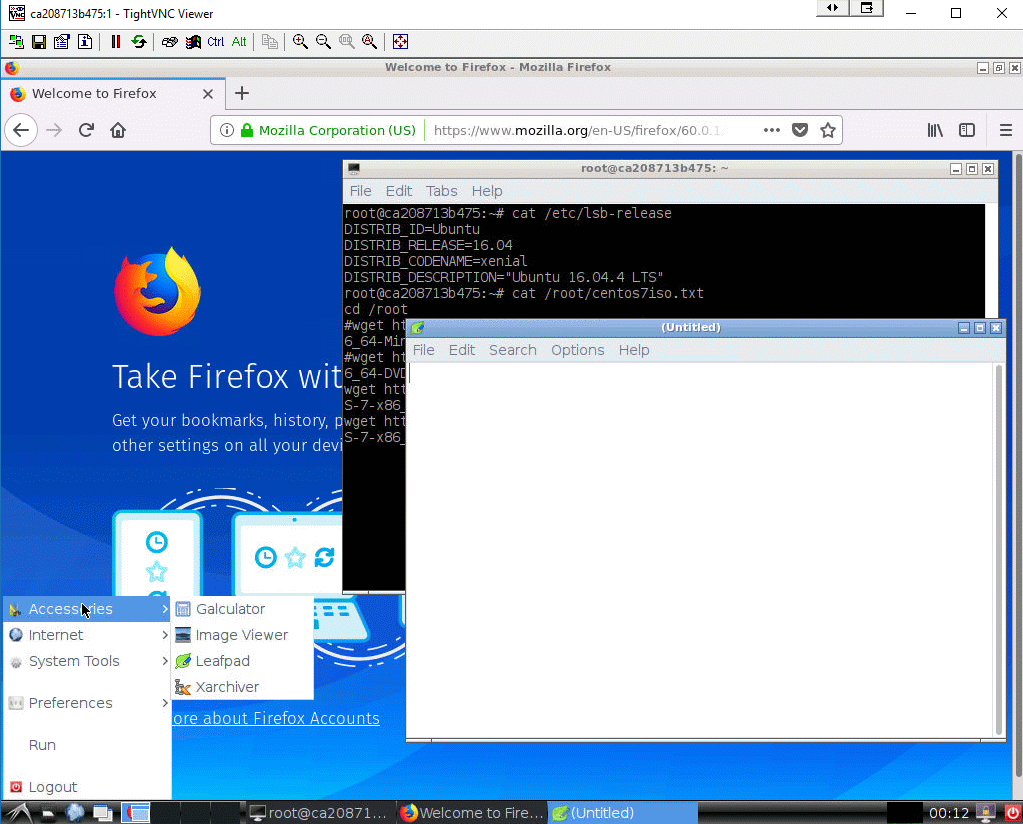
Task: Switch to root terminal taskbar button
Action: tap(319, 813)
